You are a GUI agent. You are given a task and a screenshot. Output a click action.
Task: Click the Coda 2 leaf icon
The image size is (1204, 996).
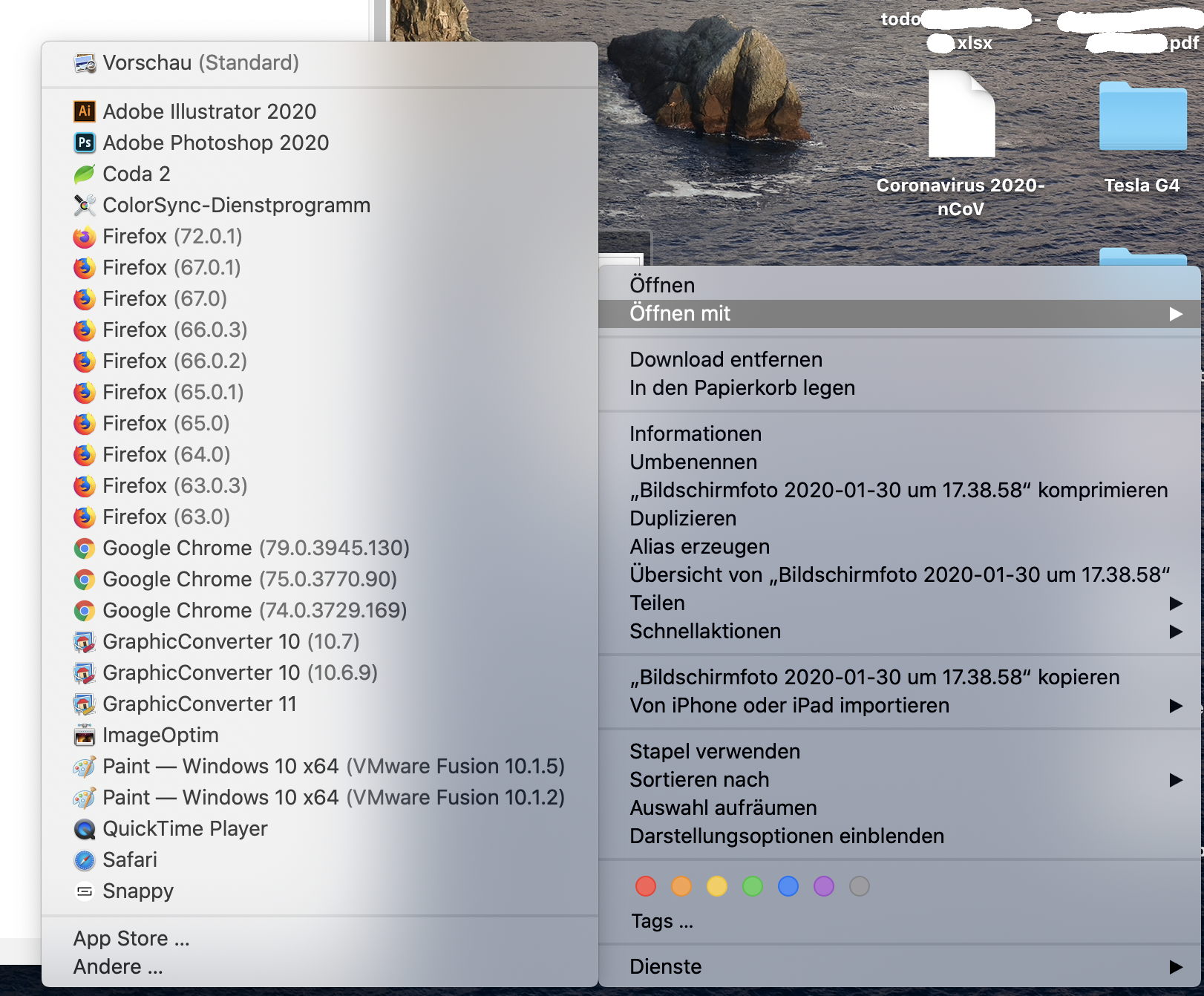[x=85, y=174]
